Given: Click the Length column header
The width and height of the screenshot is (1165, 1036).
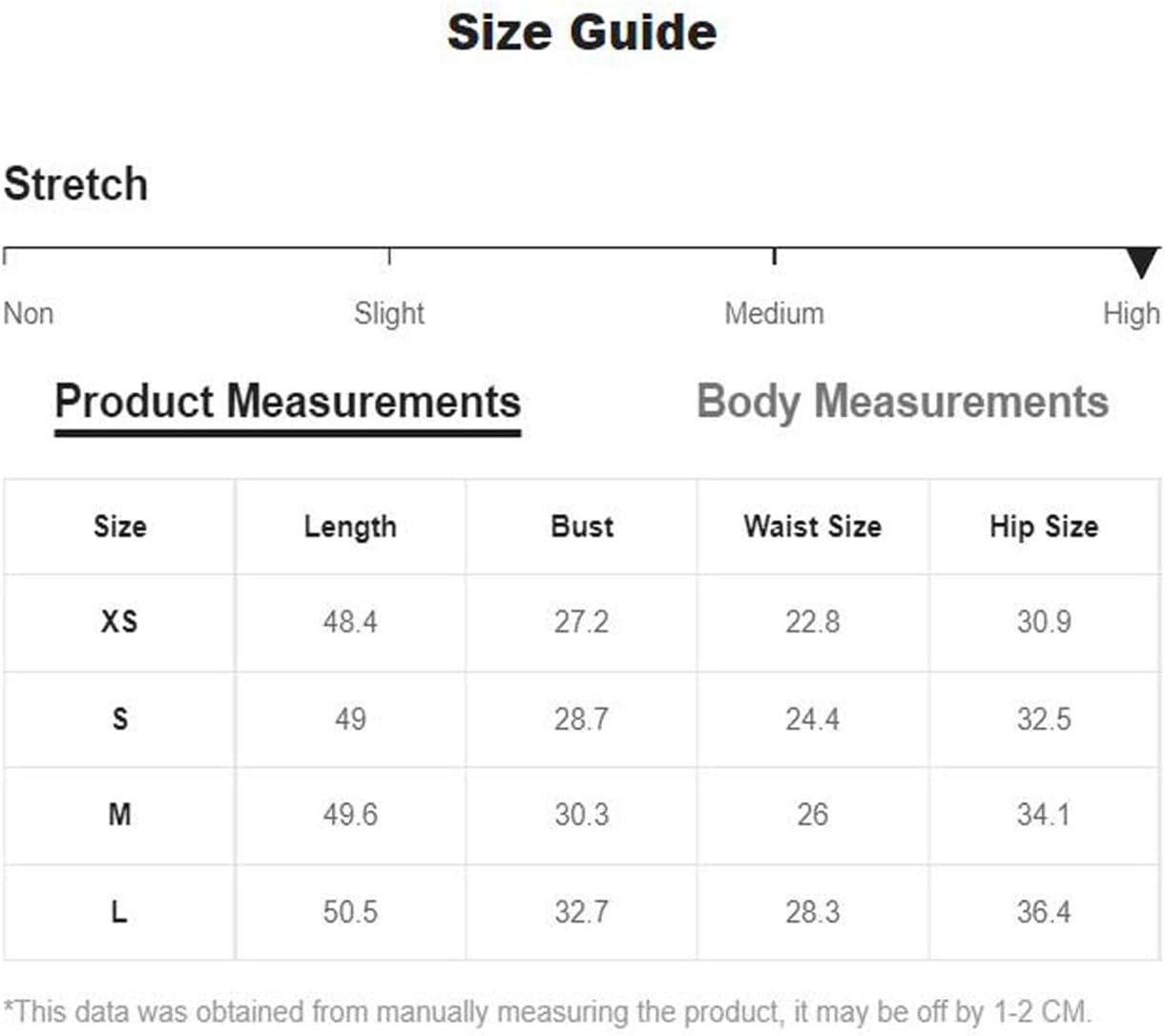Looking at the screenshot, I should [350, 527].
